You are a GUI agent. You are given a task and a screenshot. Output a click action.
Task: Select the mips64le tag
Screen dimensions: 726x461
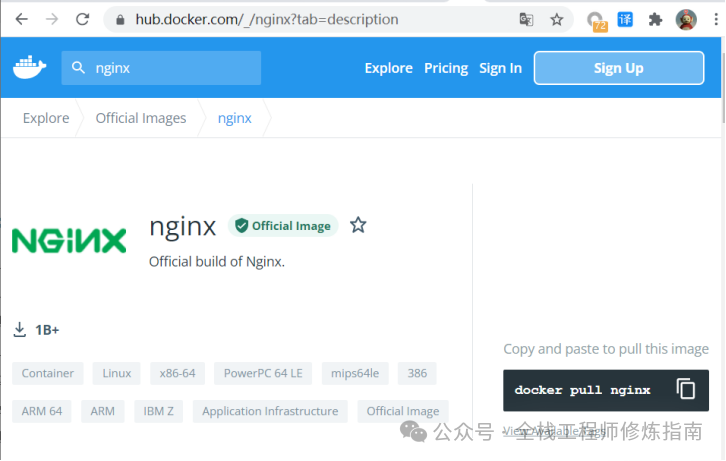pyautogui.click(x=355, y=373)
